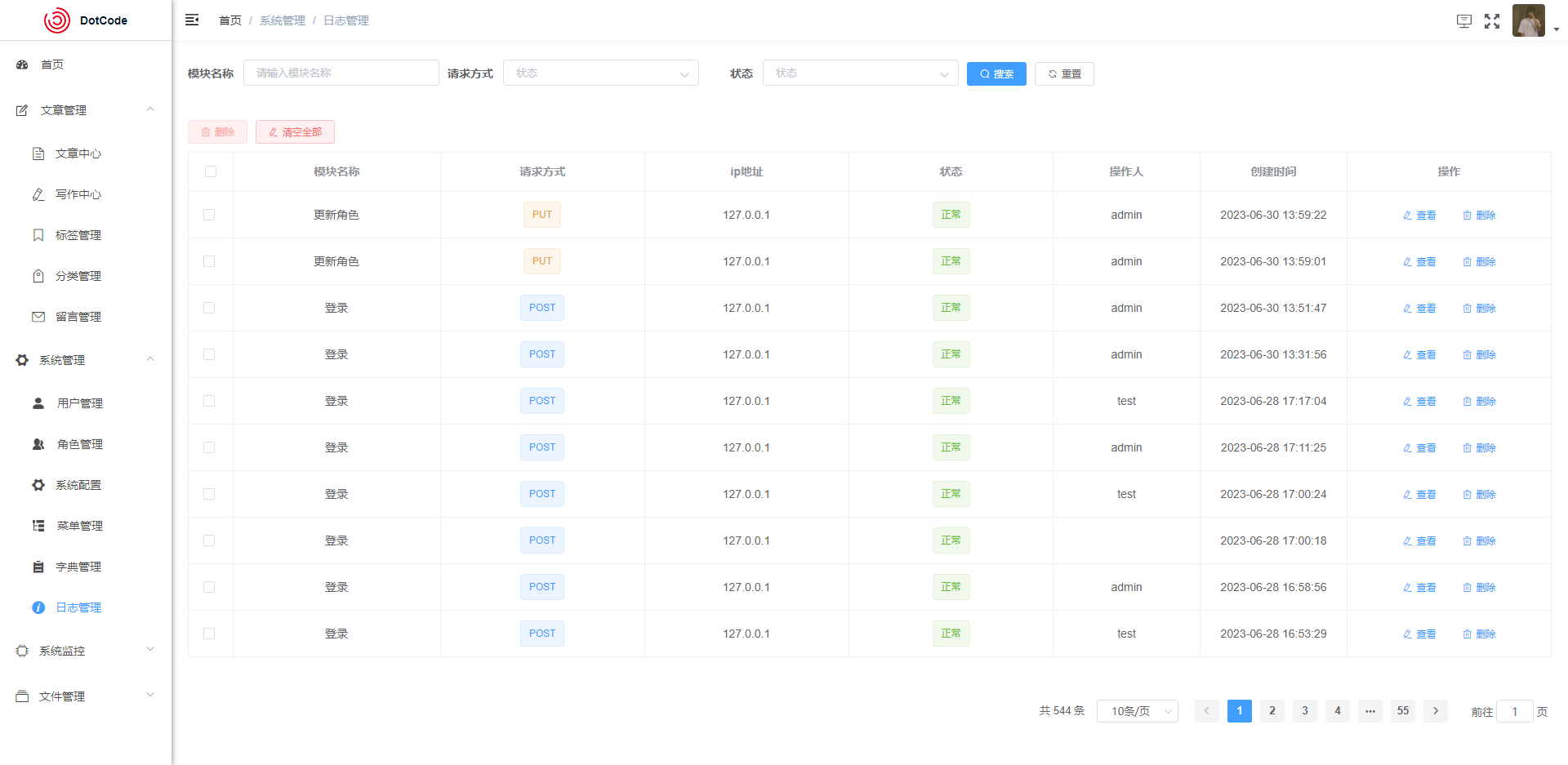
Task: Navigate to 文章中心 in sidebar
Action: coord(78,153)
